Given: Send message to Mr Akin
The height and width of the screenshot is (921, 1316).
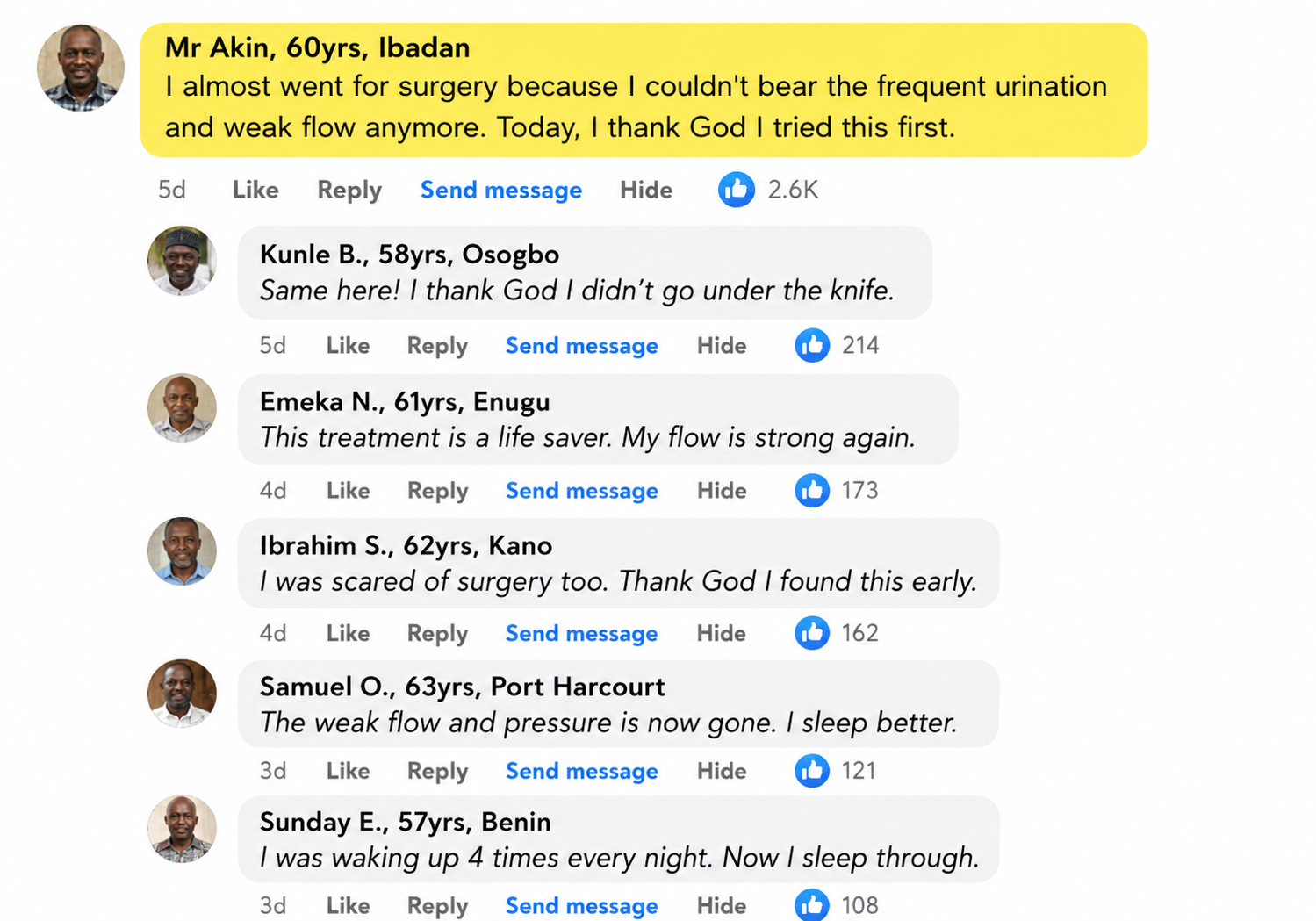Looking at the screenshot, I should tap(501, 190).
